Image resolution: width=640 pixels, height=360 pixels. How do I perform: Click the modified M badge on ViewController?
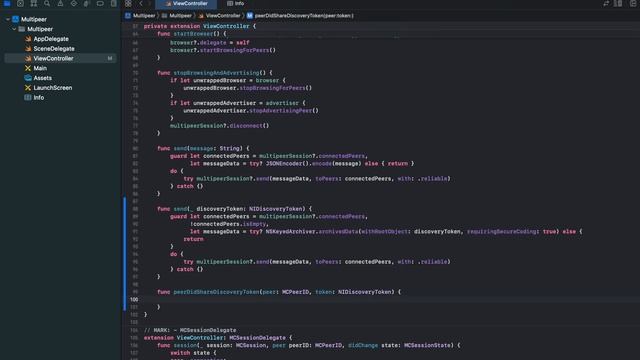(x=110, y=58)
